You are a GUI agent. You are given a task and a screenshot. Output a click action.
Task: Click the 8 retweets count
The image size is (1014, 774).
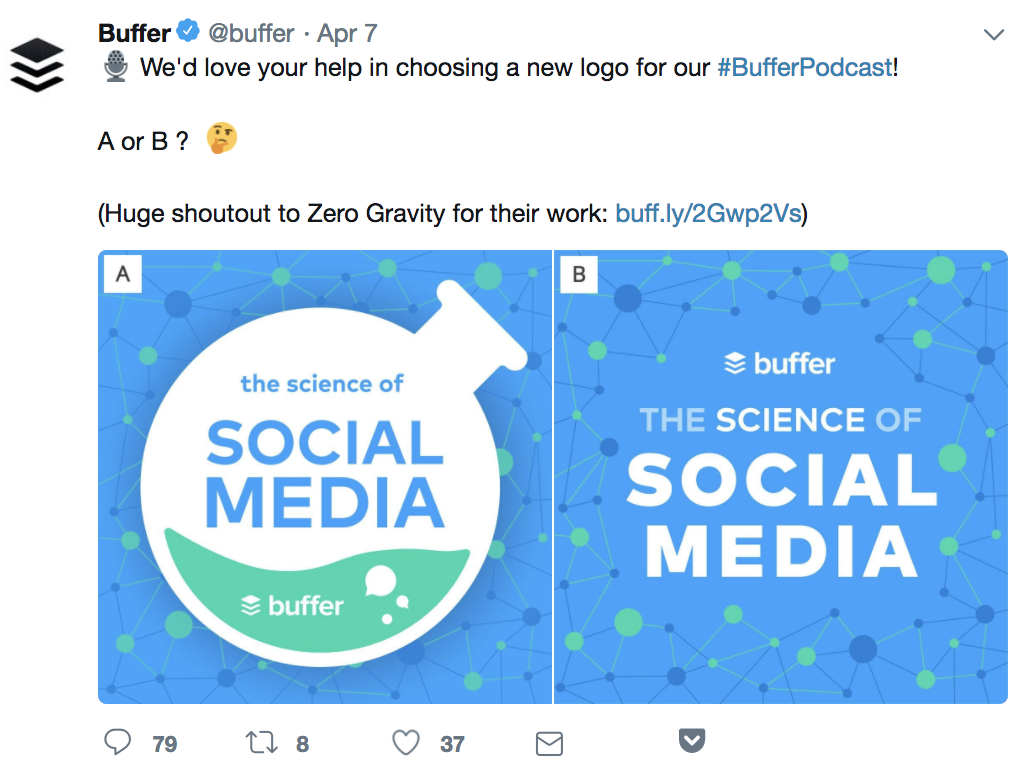pos(302,744)
